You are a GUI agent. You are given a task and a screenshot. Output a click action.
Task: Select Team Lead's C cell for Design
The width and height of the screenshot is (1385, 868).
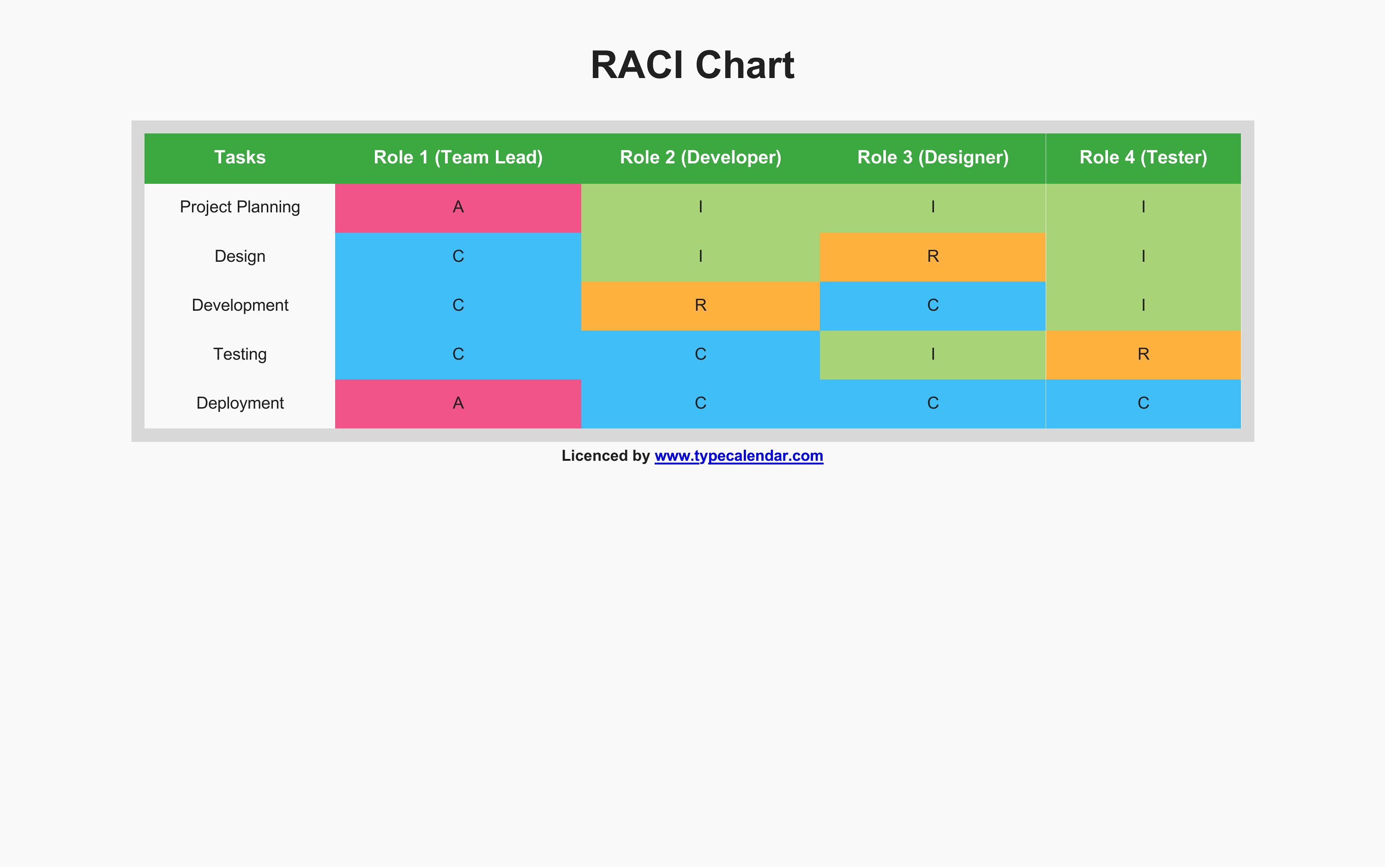458,257
